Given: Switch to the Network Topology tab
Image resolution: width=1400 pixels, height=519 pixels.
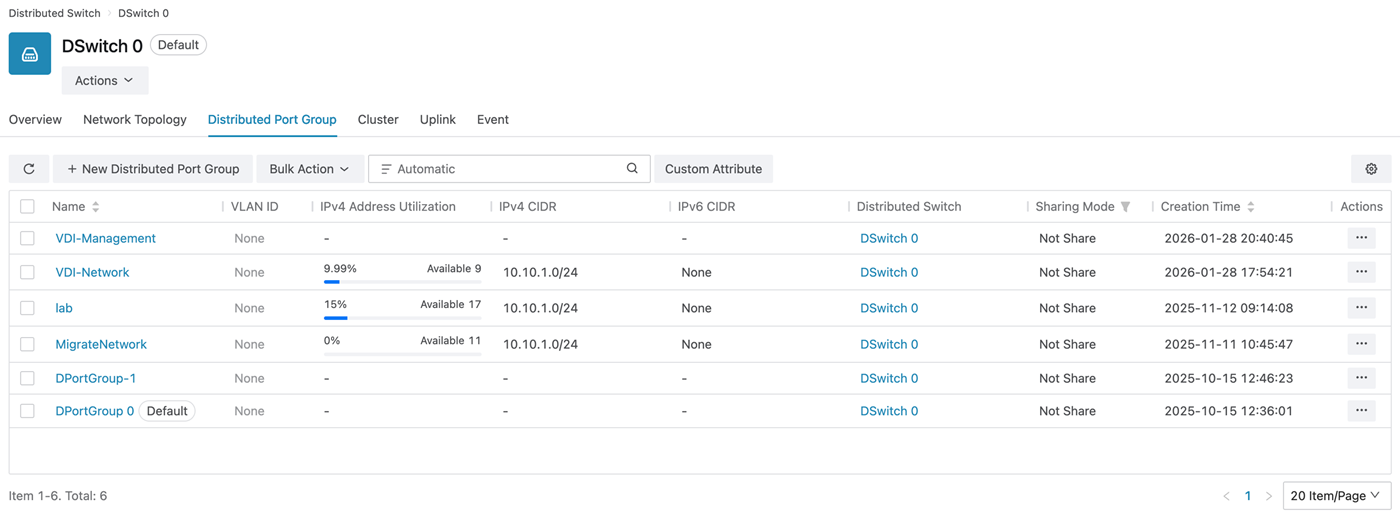Looking at the screenshot, I should pyautogui.click(x=135, y=120).
